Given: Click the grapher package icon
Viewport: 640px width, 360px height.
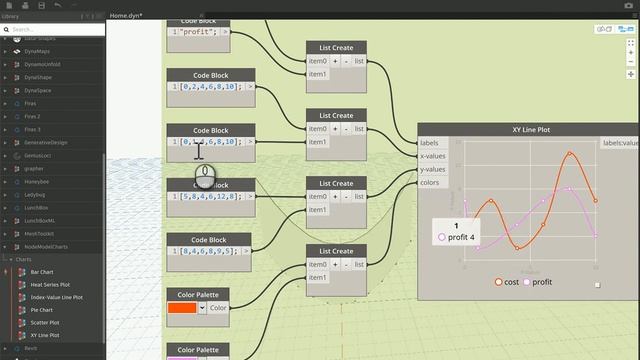Looking at the screenshot, I should click(x=17, y=169).
